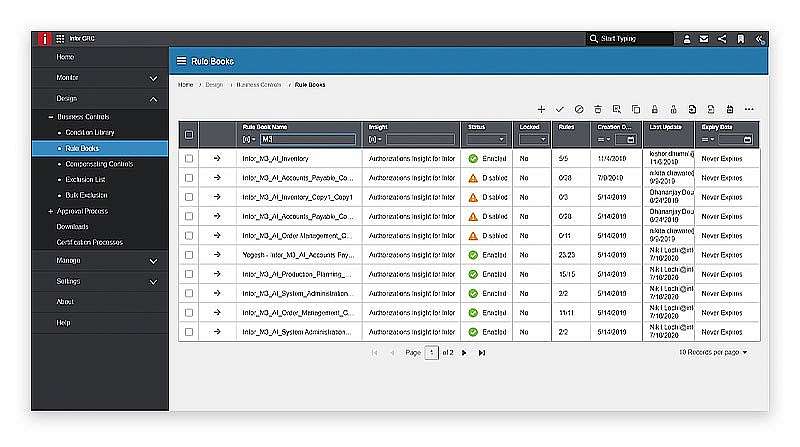Image resolution: width=800 pixels, height=447 pixels.
Task: Open the app grid launcher icon
Action: click(60, 38)
